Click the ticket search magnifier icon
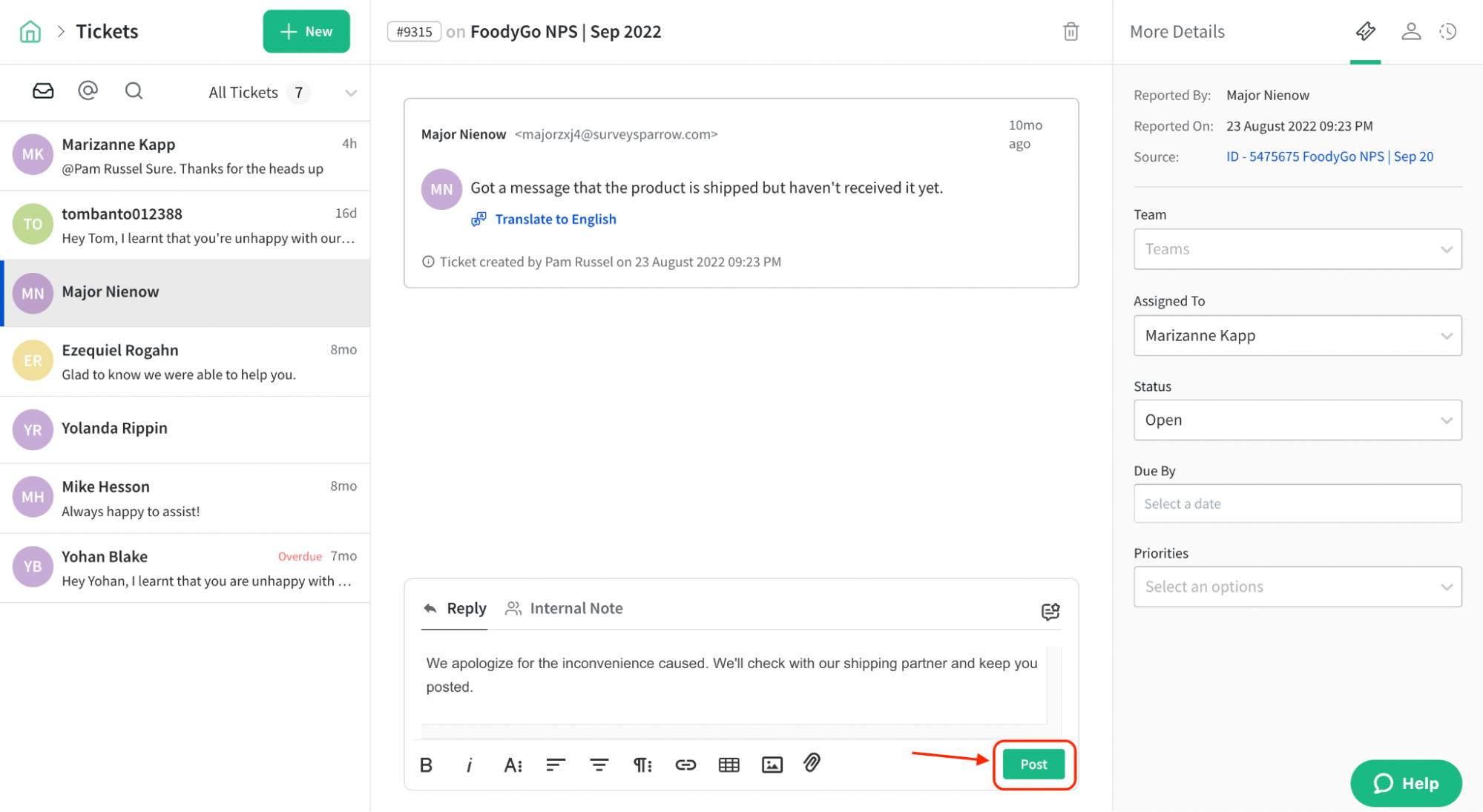Image resolution: width=1483 pixels, height=812 pixels. [x=134, y=91]
